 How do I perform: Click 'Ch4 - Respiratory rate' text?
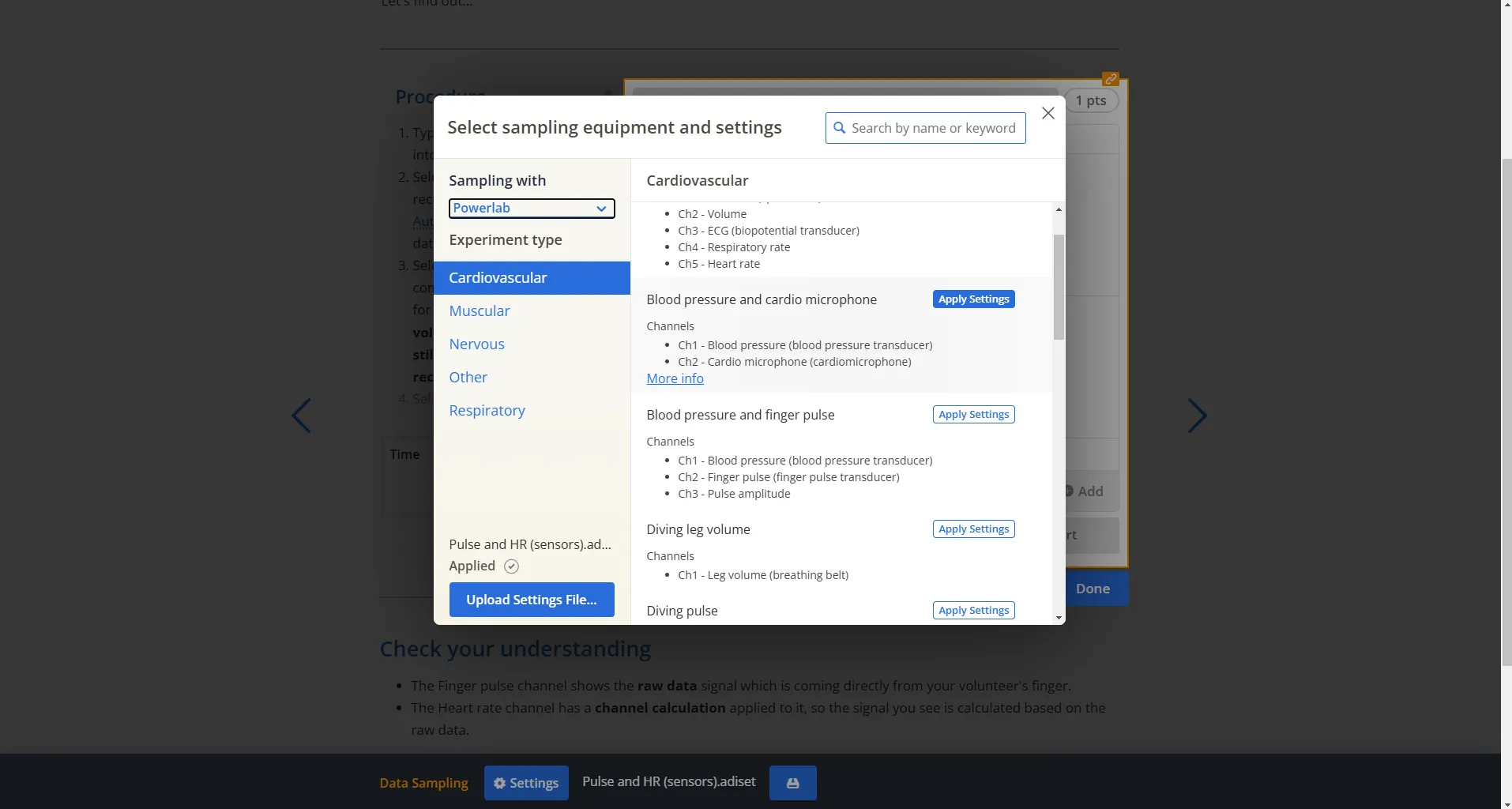pyautogui.click(x=734, y=247)
